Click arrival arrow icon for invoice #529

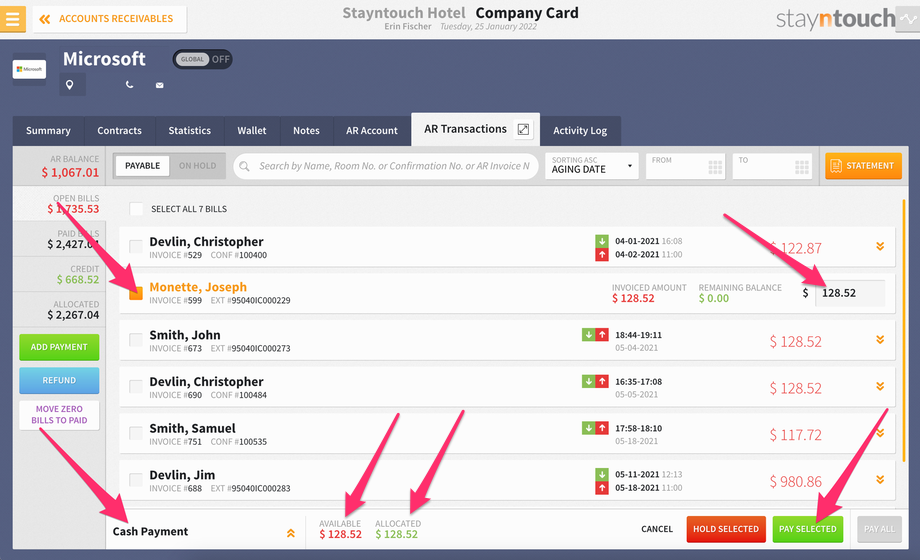602,241
